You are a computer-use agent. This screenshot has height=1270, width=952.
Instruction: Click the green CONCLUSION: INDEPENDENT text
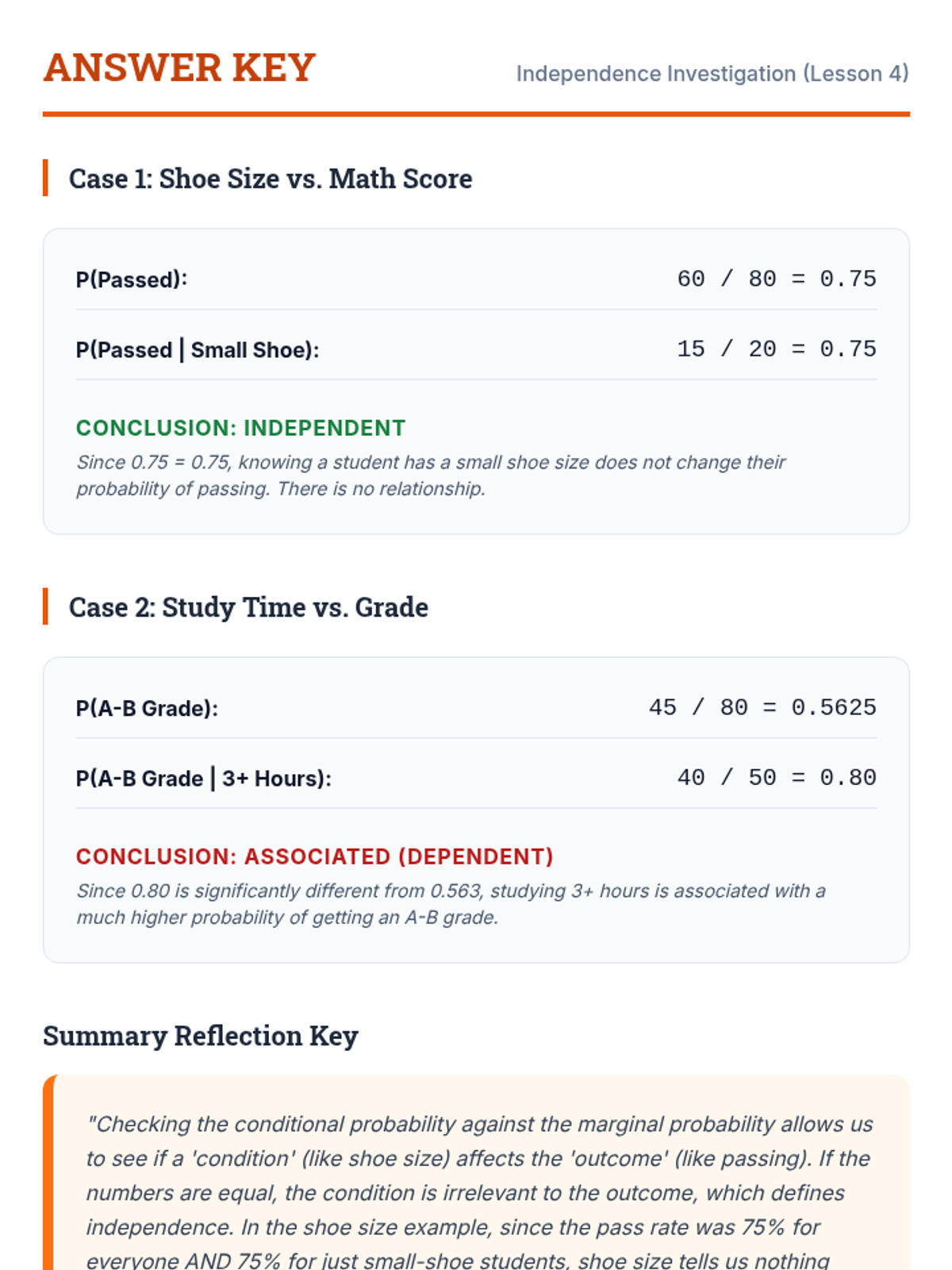click(x=240, y=428)
